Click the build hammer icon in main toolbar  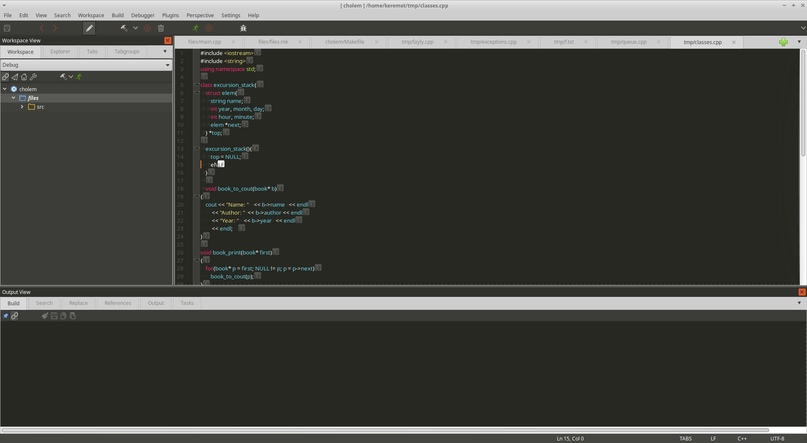[124, 28]
